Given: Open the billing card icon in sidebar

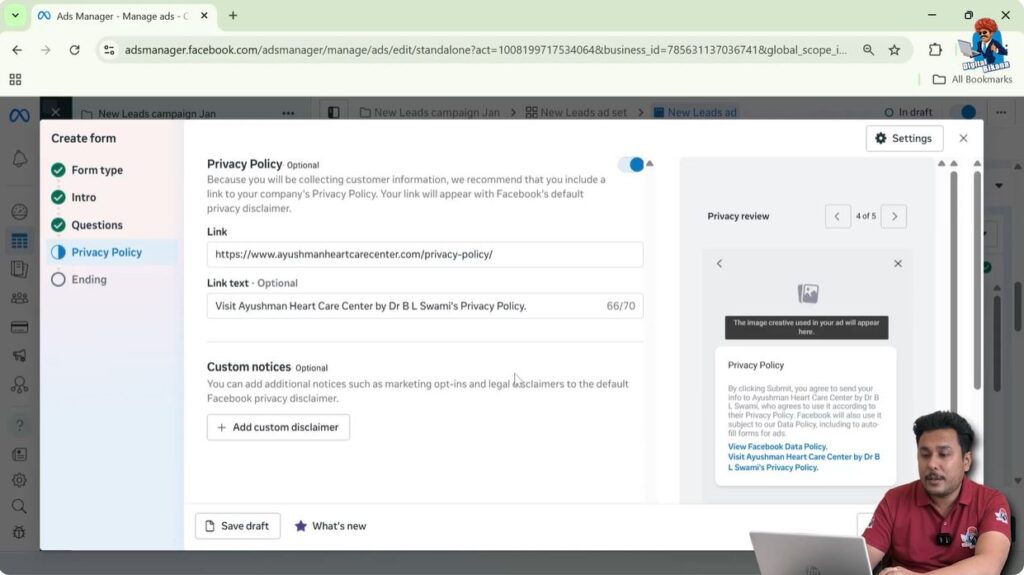Looking at the screenshot, I should [20, 327].
